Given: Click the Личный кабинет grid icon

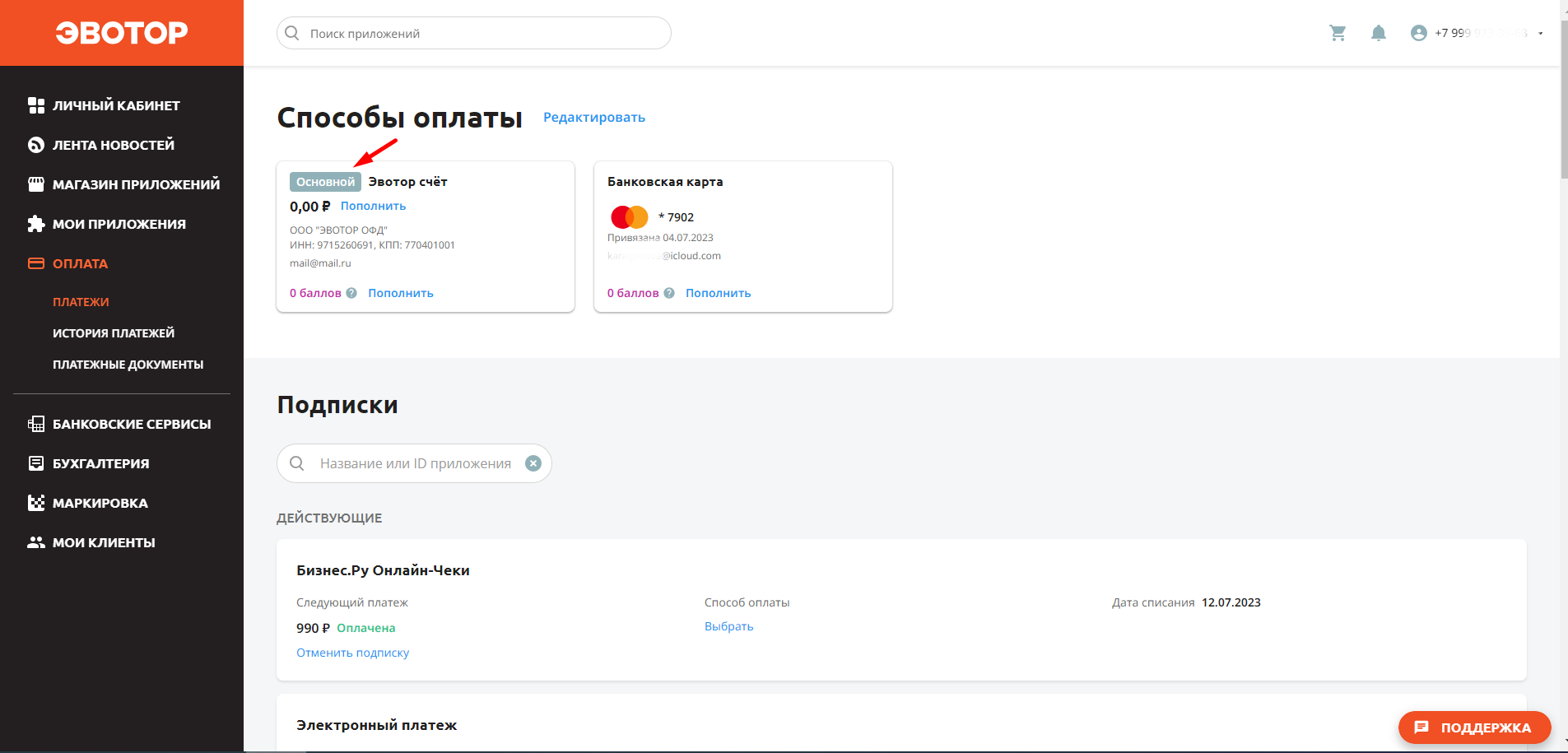Looking at the screenshot, I should coord(36,105).
